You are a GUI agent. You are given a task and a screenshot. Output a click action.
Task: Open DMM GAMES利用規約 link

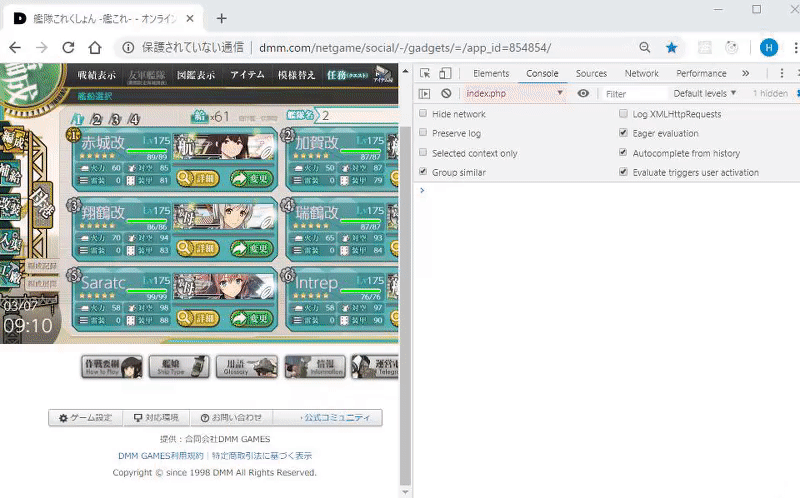[161, 456]
